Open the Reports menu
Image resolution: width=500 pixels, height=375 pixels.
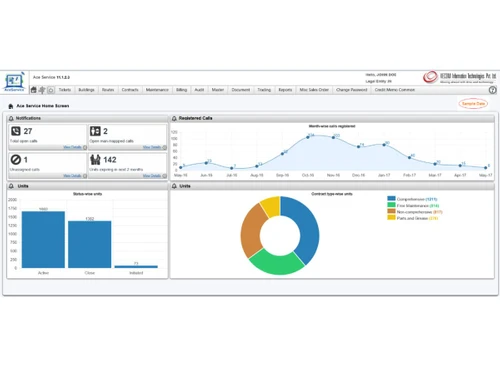click(285, 90)
